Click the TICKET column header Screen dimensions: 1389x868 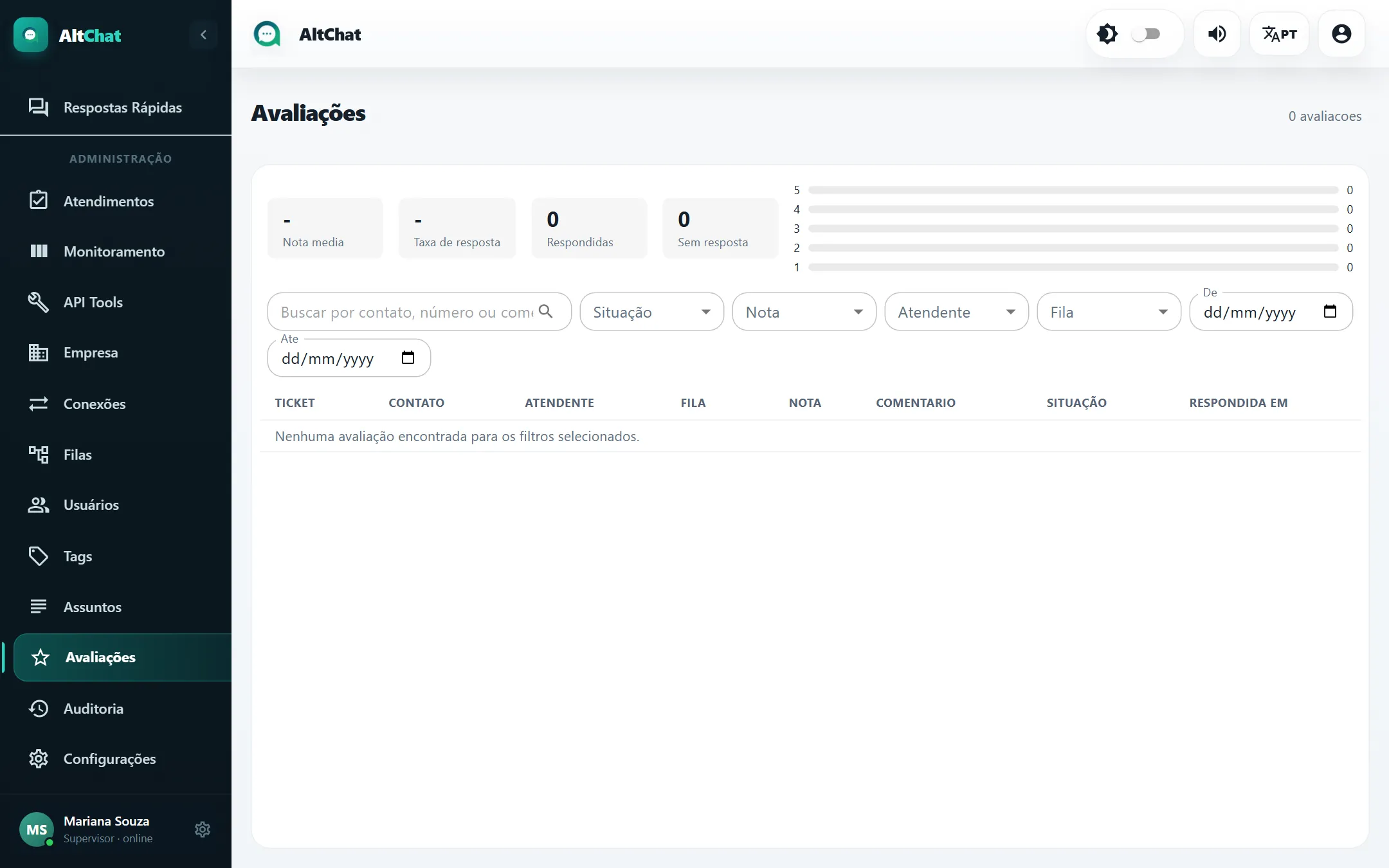pyautogui.click(x=295, y=402)
